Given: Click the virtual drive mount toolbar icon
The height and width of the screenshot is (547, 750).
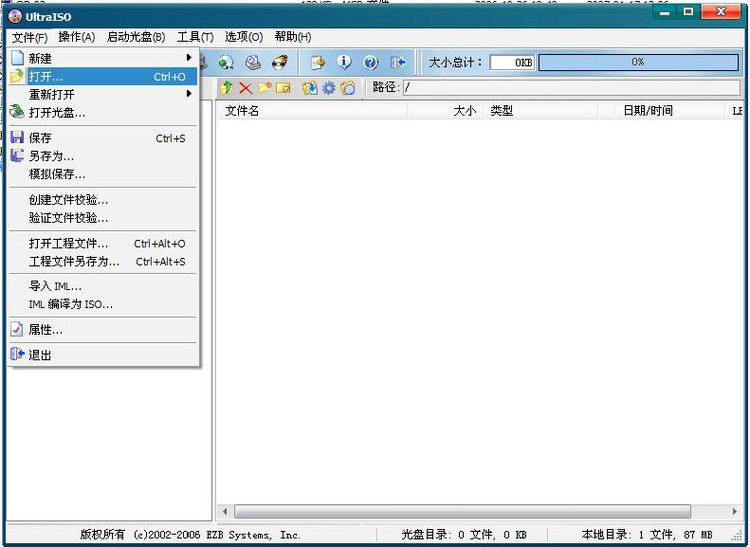Looking at the screenshot, I should pos(253,62).
